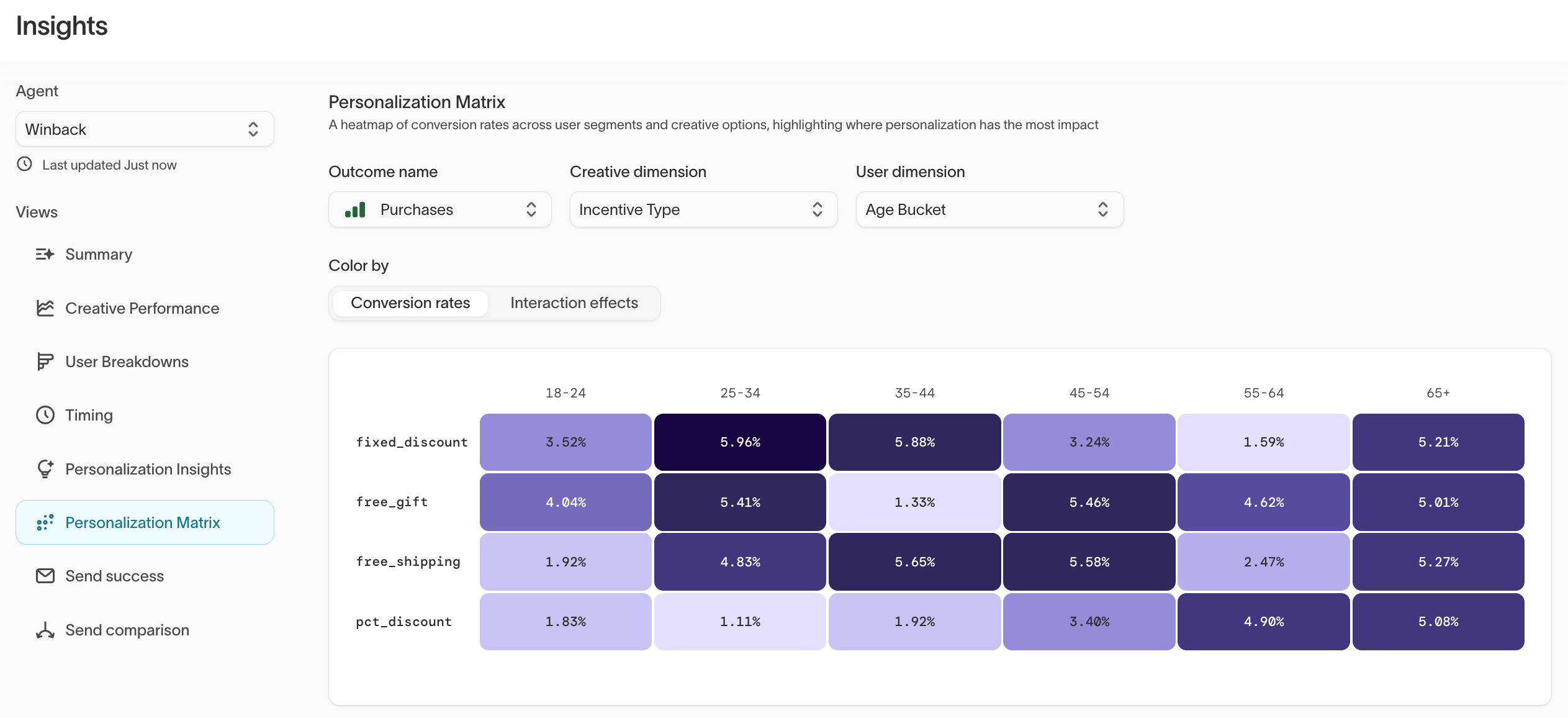Click the fixed_discount row label
This screenshot has height=718, width=1568.
(x=412, y=442)
